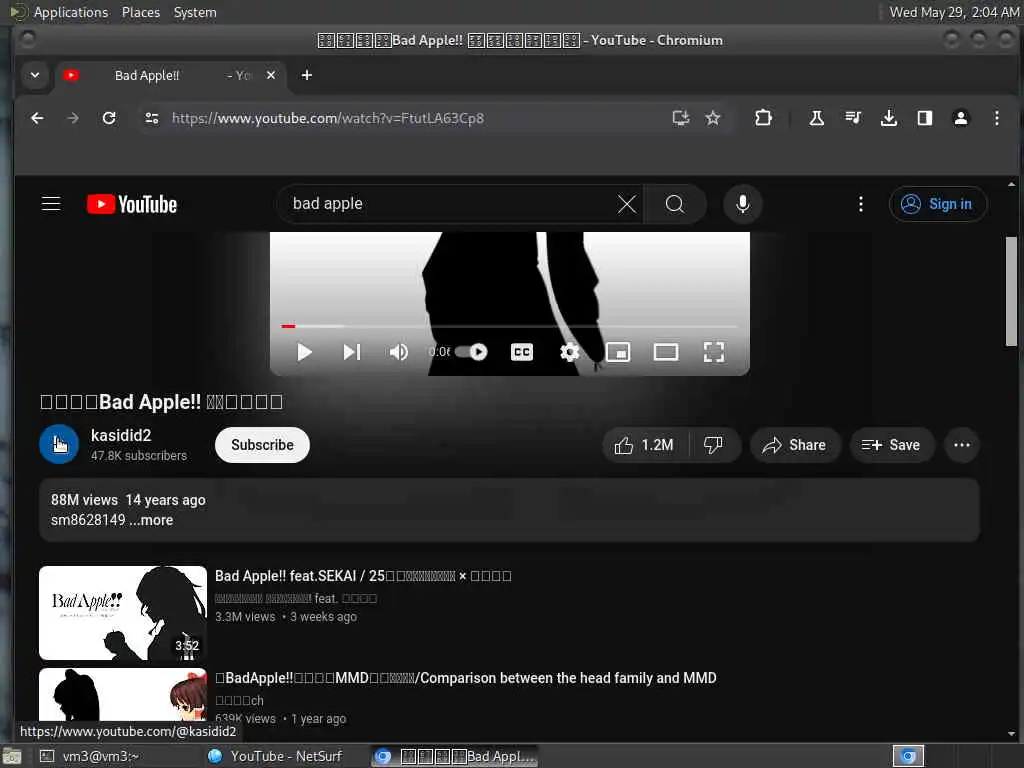Click the Chromium workspace switcher icon

(x=908, y=756)
